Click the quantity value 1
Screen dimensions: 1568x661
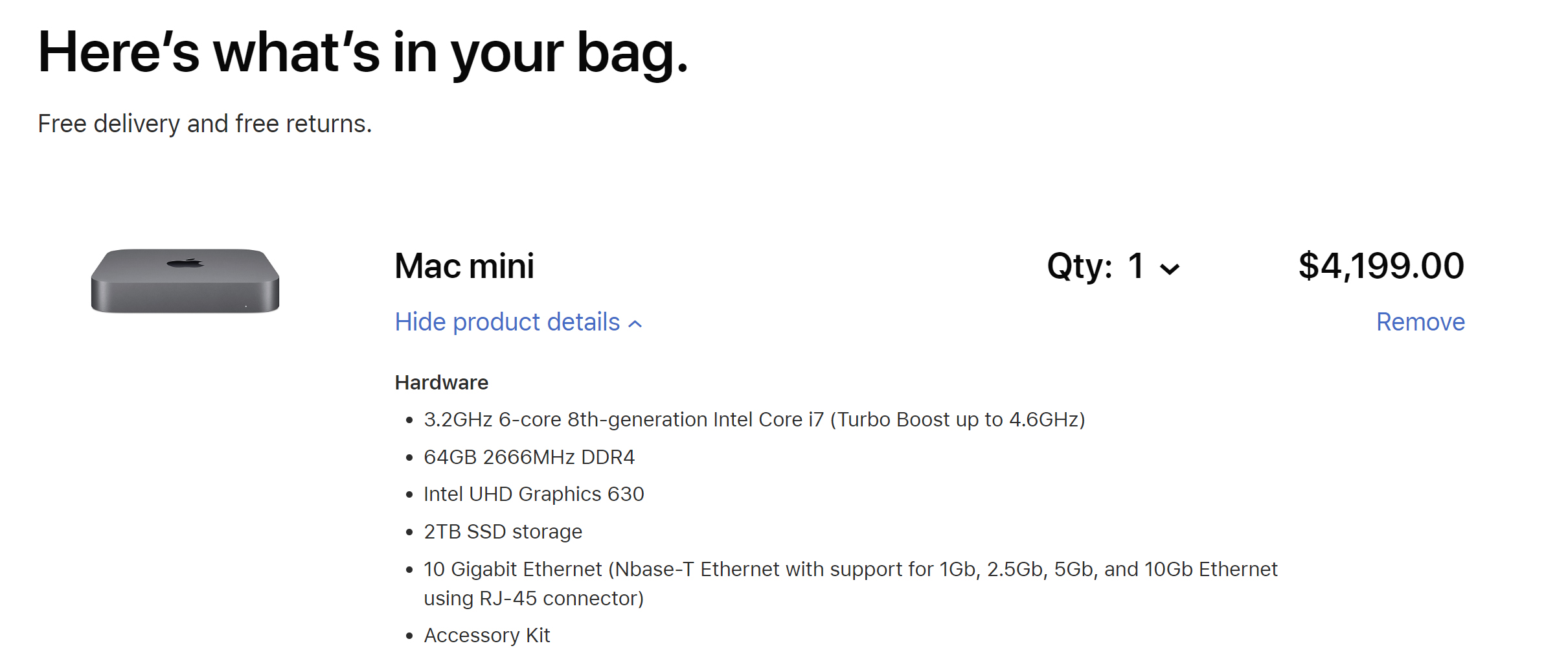point(1136,266)
